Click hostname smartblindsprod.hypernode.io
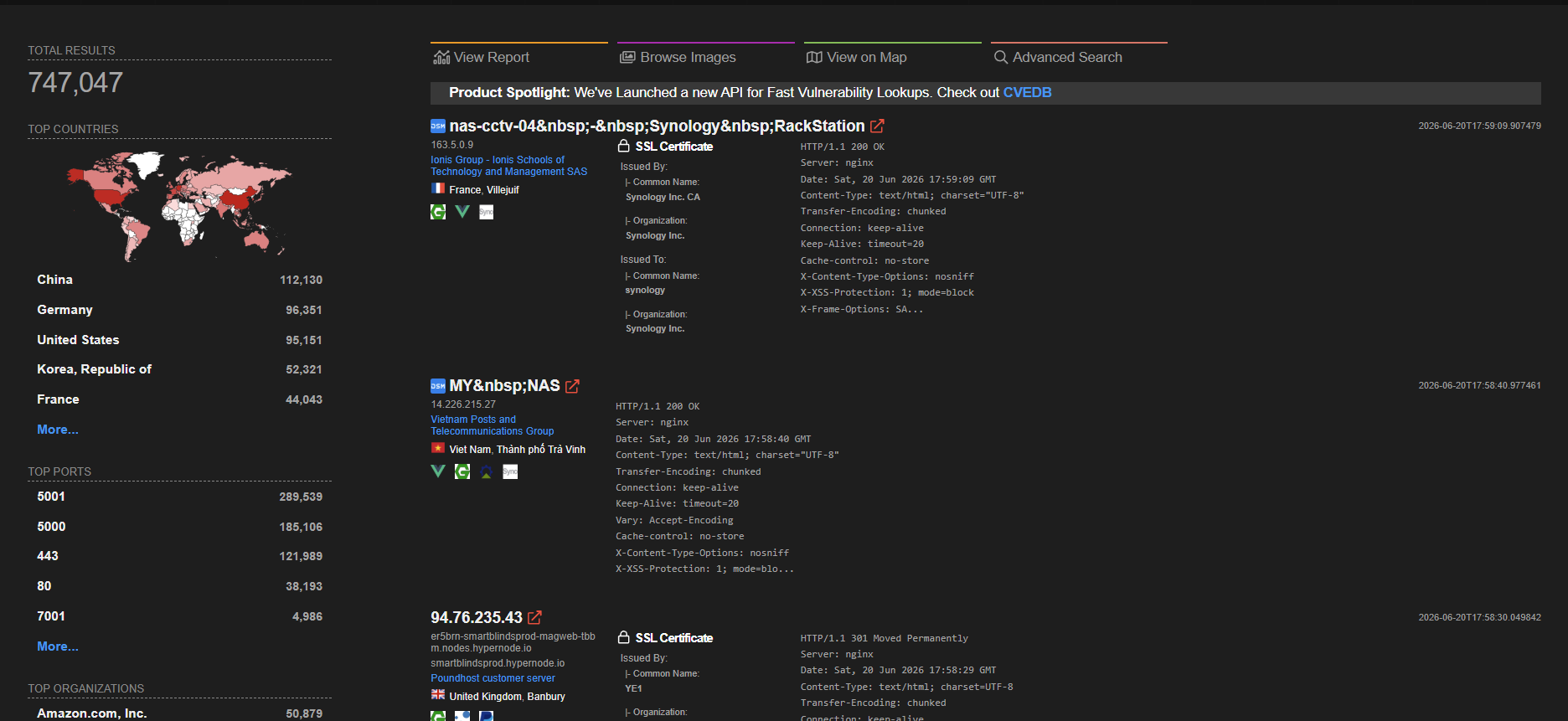The height and width of the screenshot is (721, 1568). (498, 663)
